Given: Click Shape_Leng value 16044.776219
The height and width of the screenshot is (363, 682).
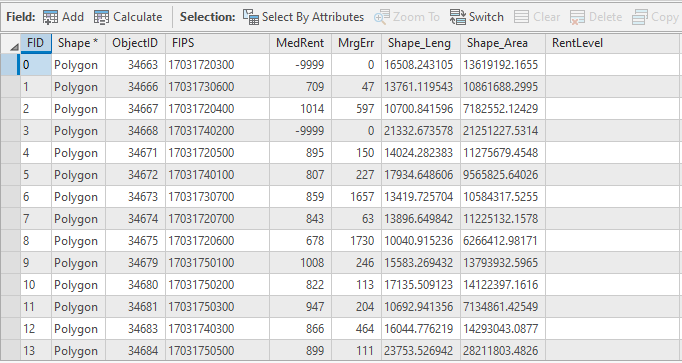Looking at the screenshot, I should pos(419,329).
